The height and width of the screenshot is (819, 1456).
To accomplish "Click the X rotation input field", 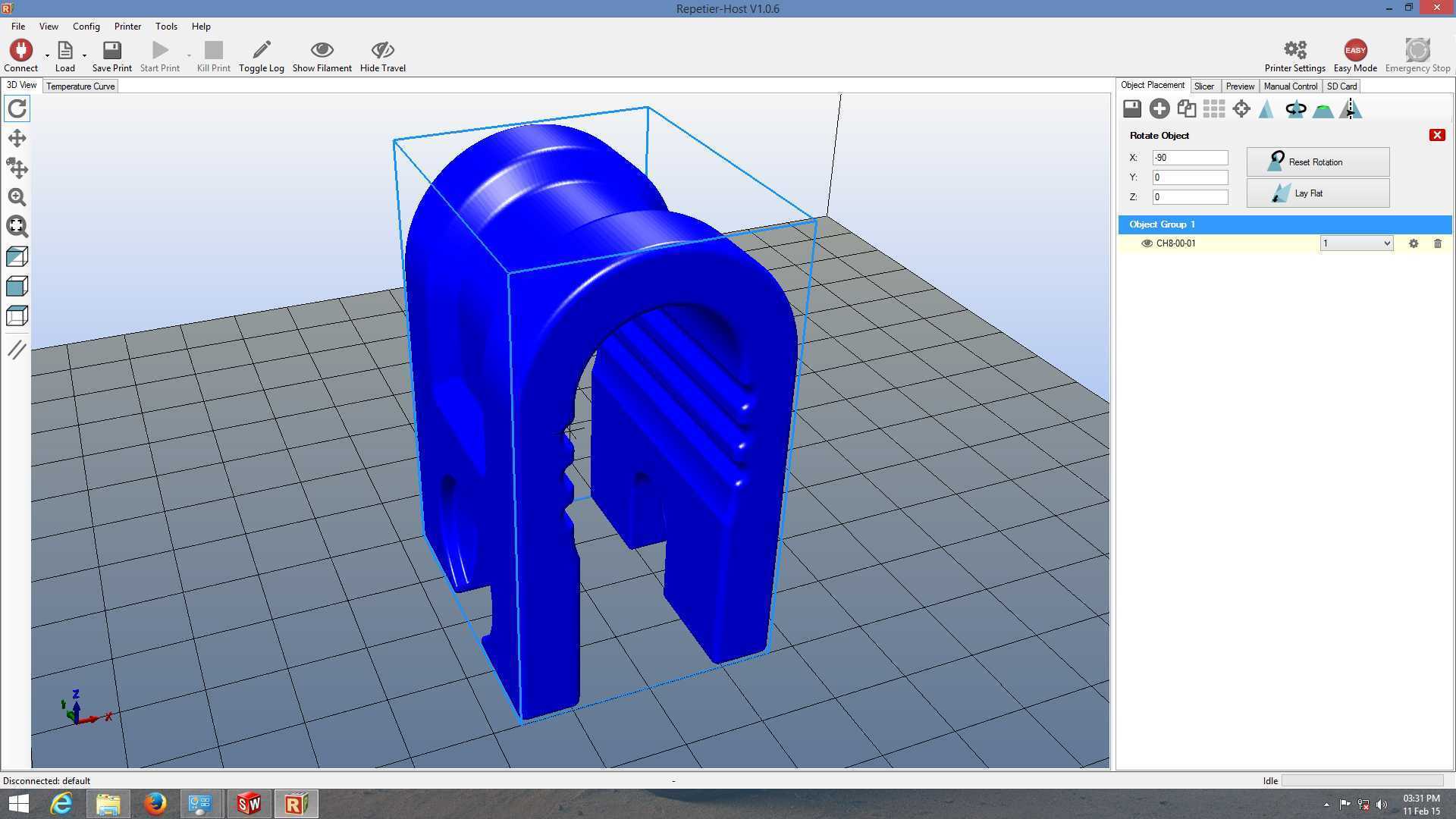I will click(1190, 158).
